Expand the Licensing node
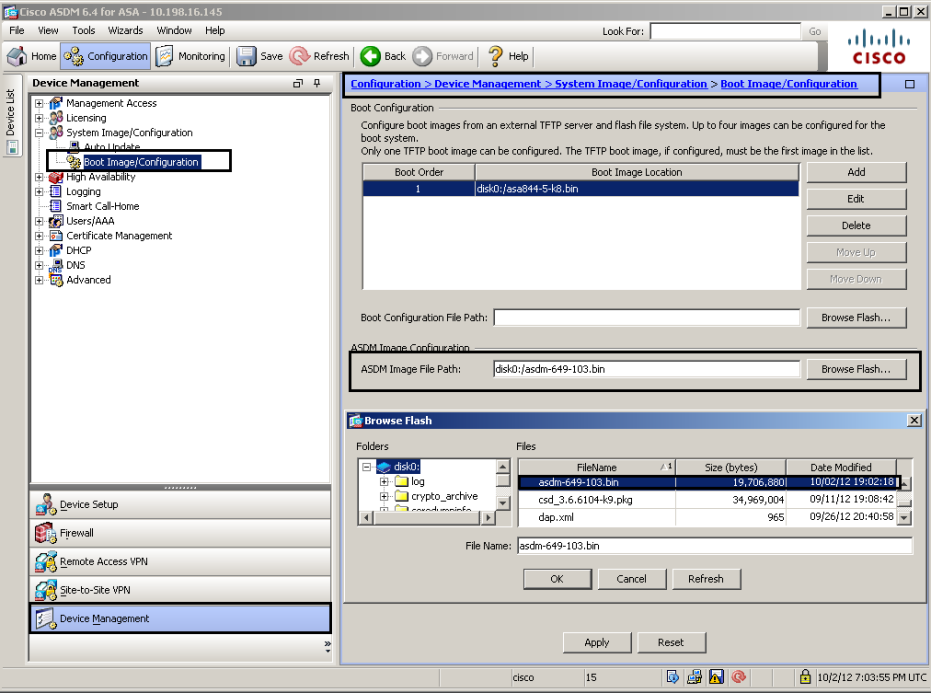 coord(39,118)
